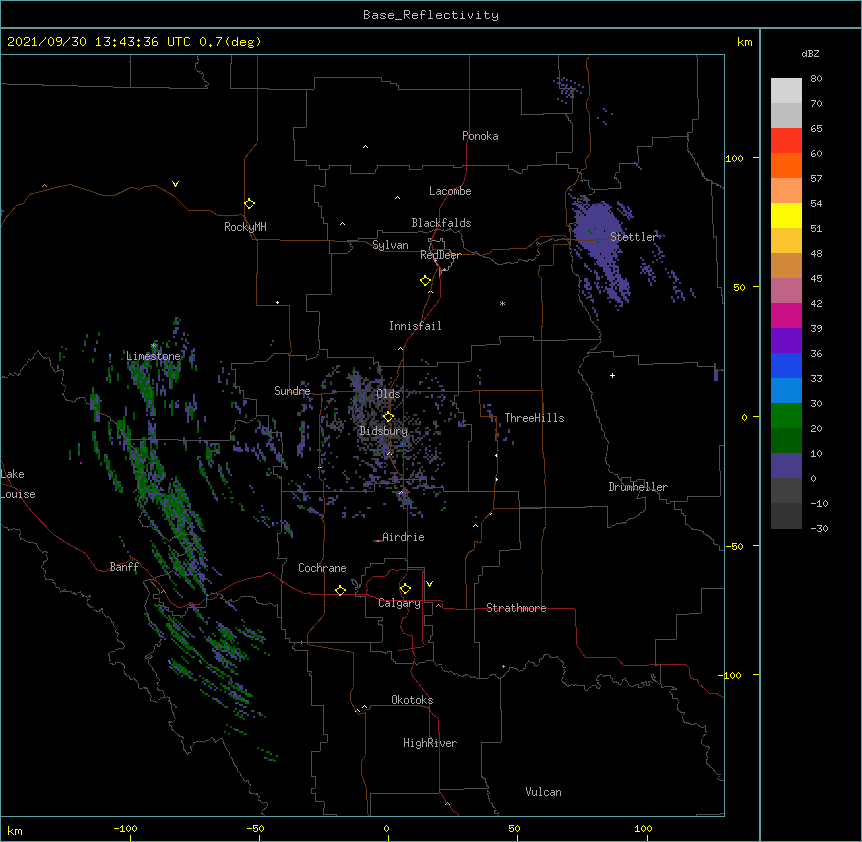
Task: Select the HighRiver label
Action: click(x=430, y=743)
